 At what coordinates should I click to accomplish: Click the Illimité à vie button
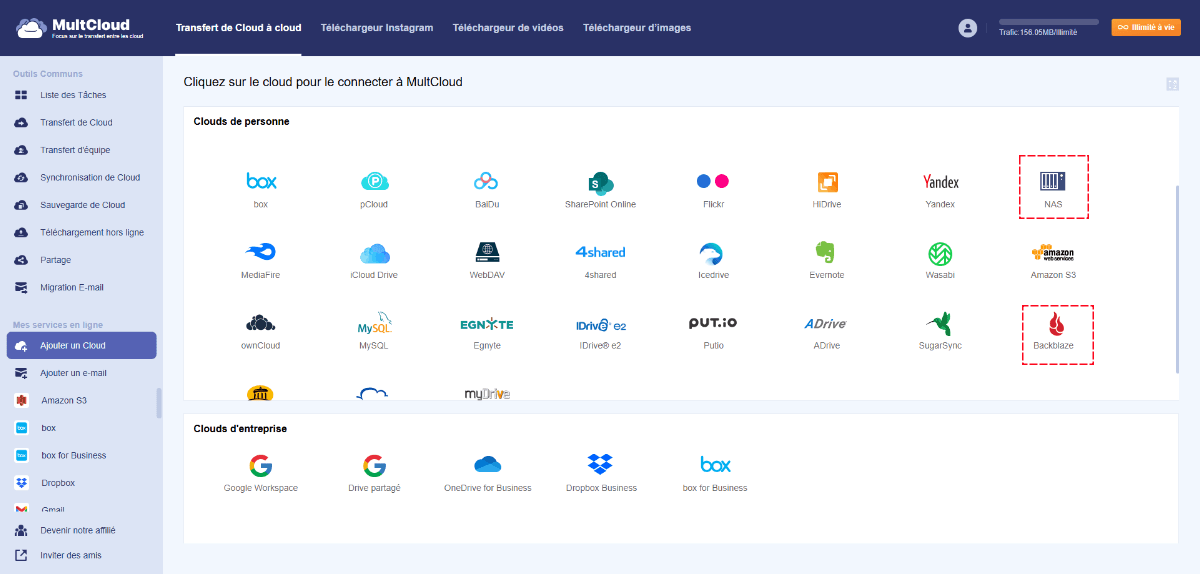tap(1145, 28)
